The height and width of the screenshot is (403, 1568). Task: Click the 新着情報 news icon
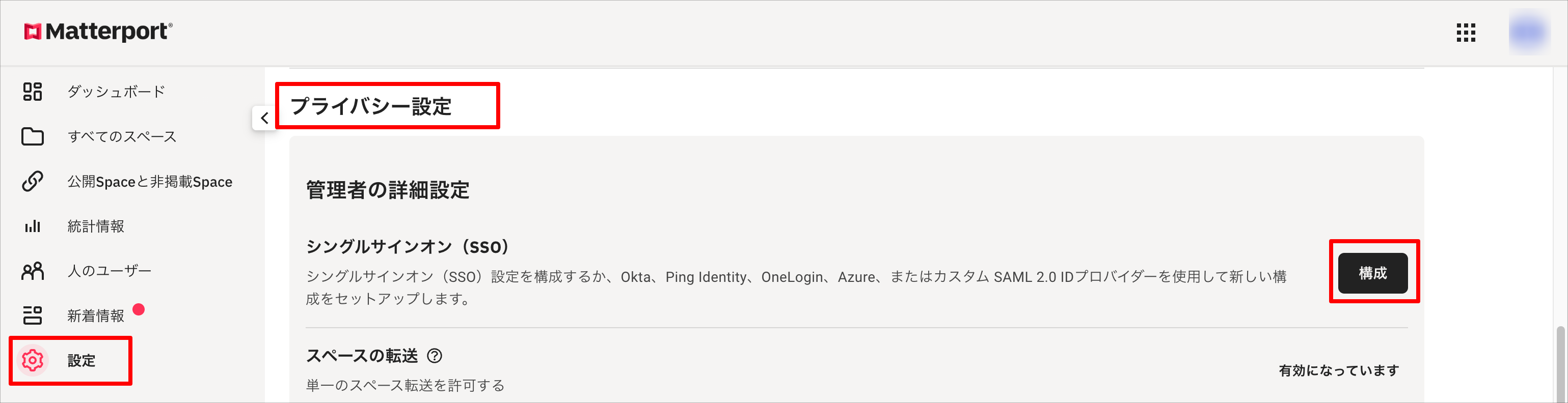coord(32,315)
